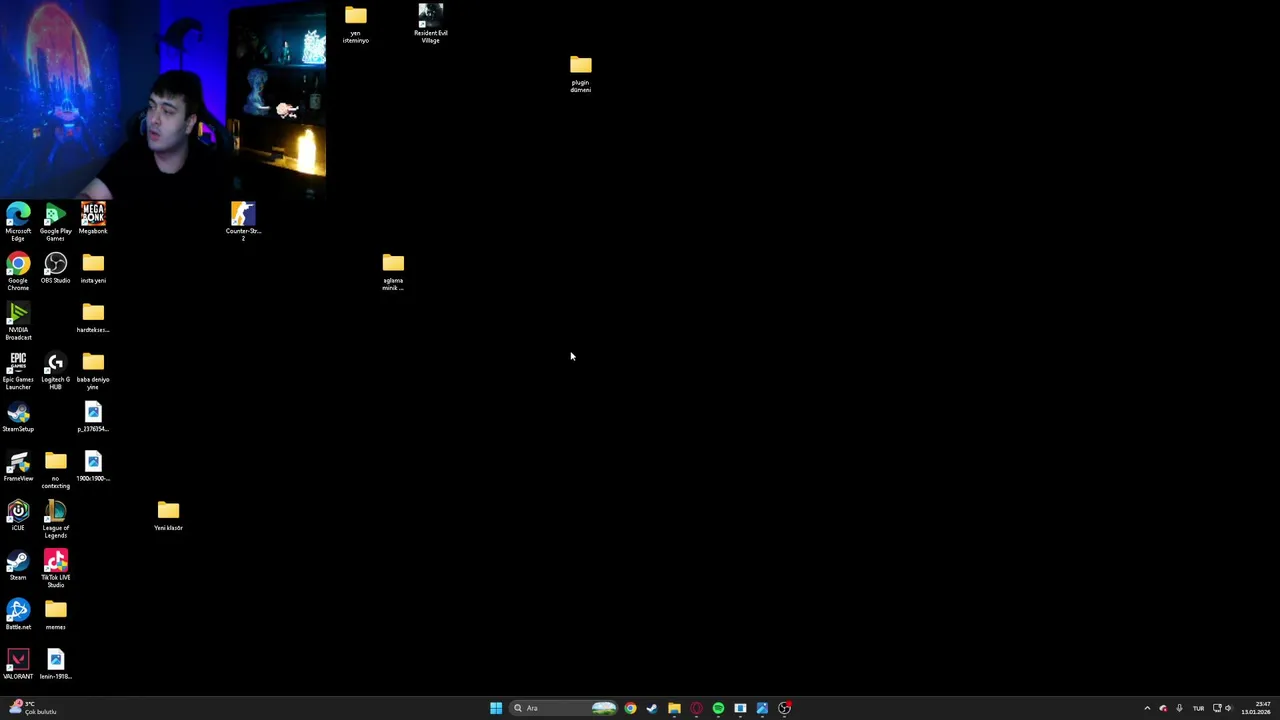Open OBS Studio from the taskbar
1280x720 pixels.
(784, 708)
